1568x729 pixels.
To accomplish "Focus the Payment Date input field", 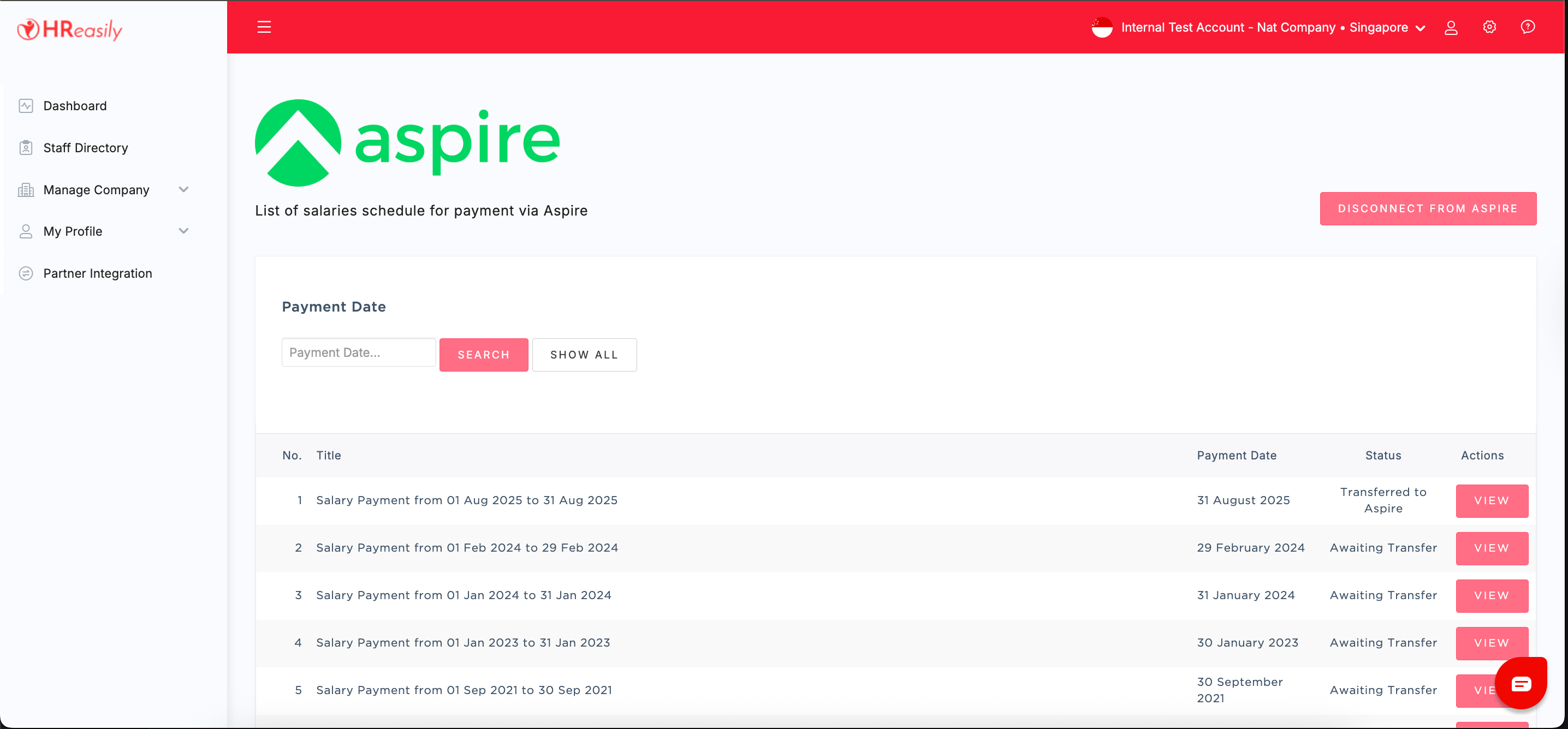I will [358, 353].
